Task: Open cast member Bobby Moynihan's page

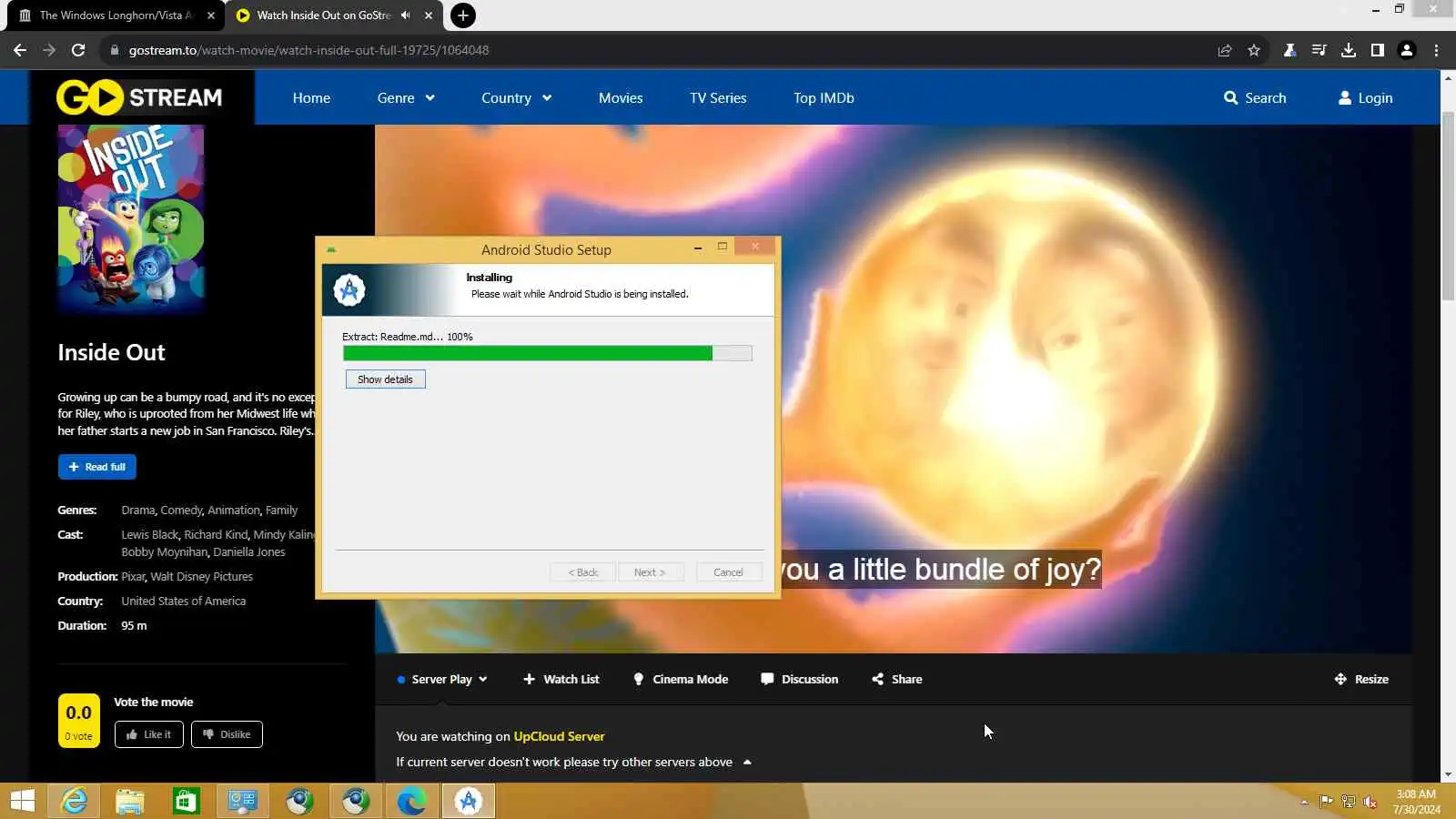Action: click(x=164, y=552)
